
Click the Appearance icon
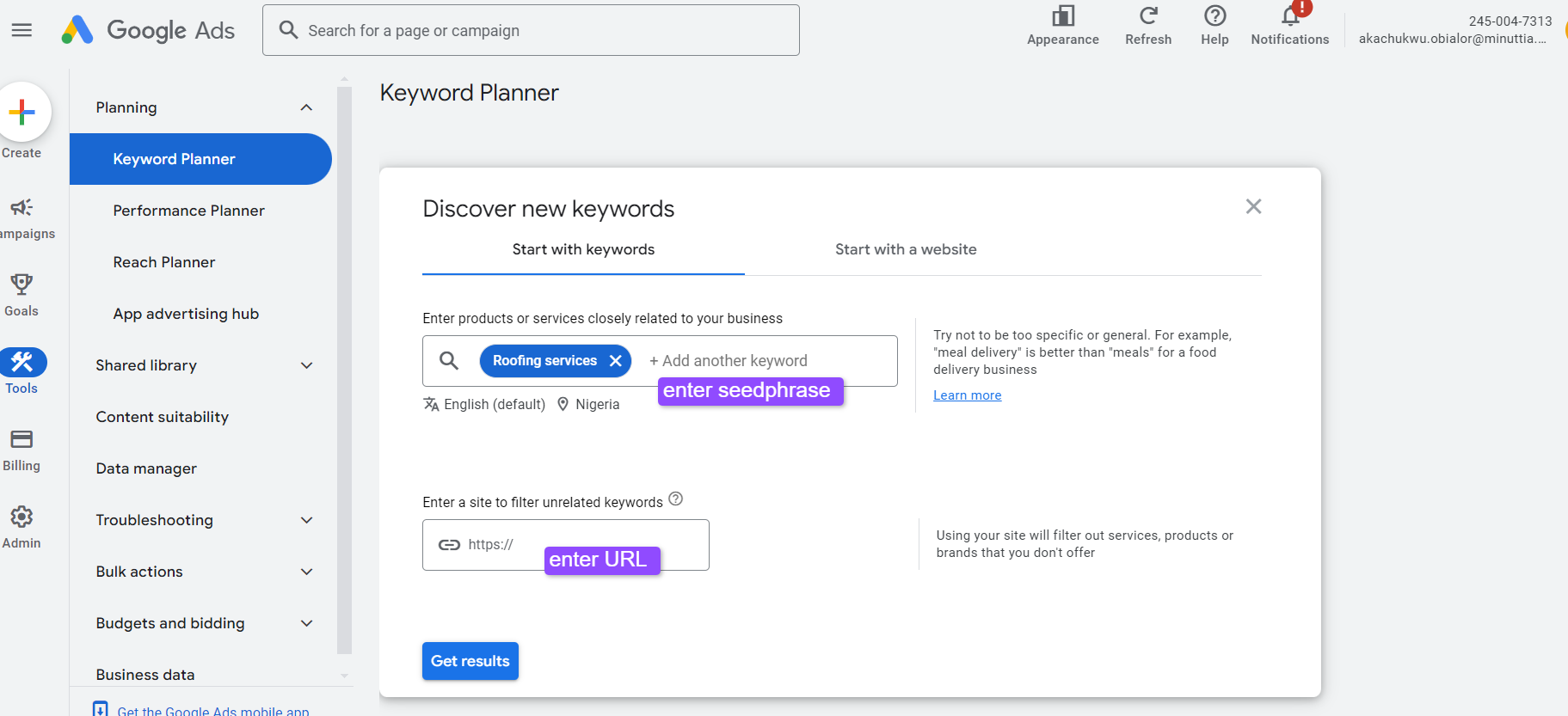1063,16
